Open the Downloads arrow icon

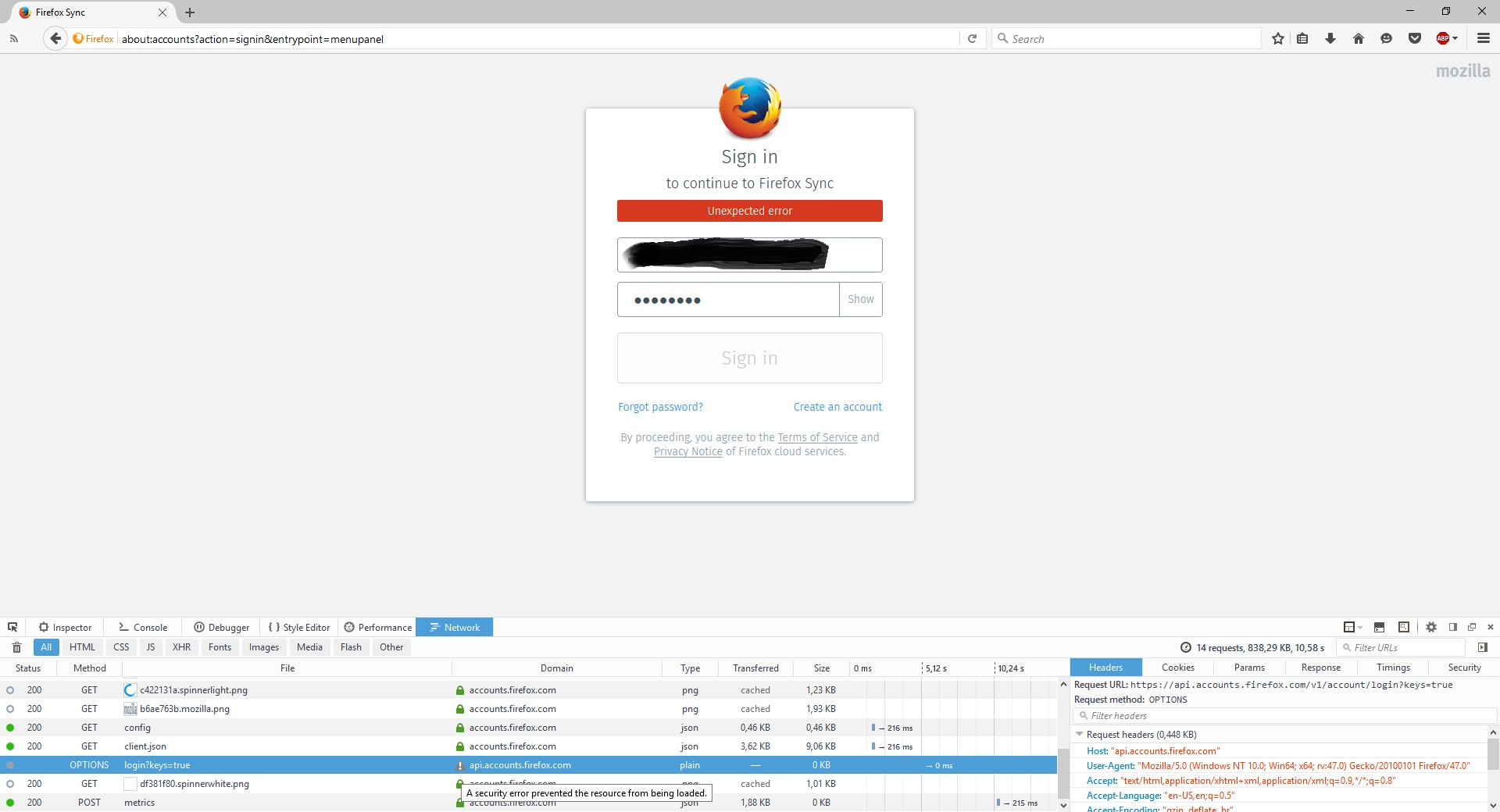tap(1330, 38)
